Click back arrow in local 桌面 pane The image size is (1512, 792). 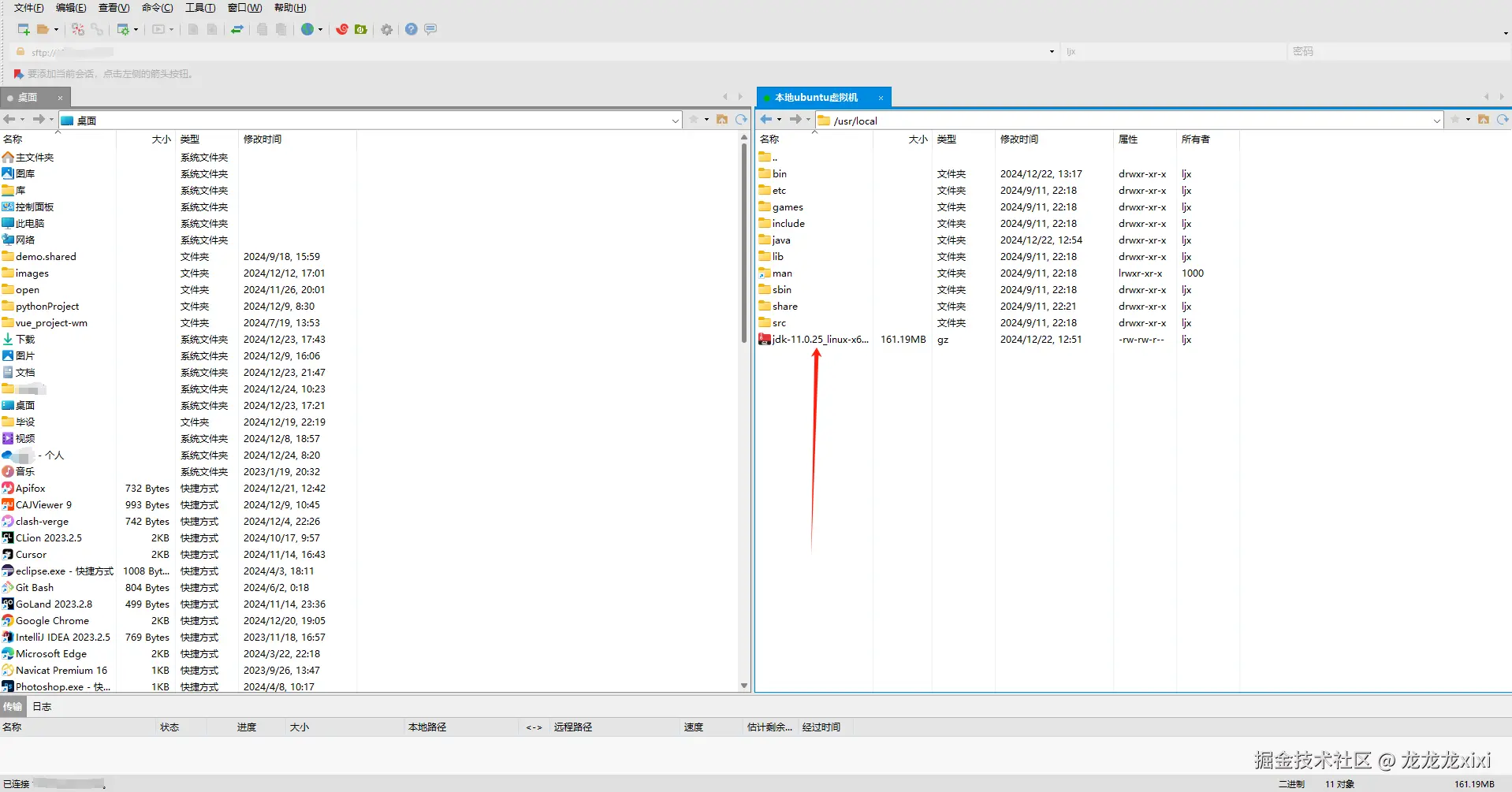pos(9,120)
